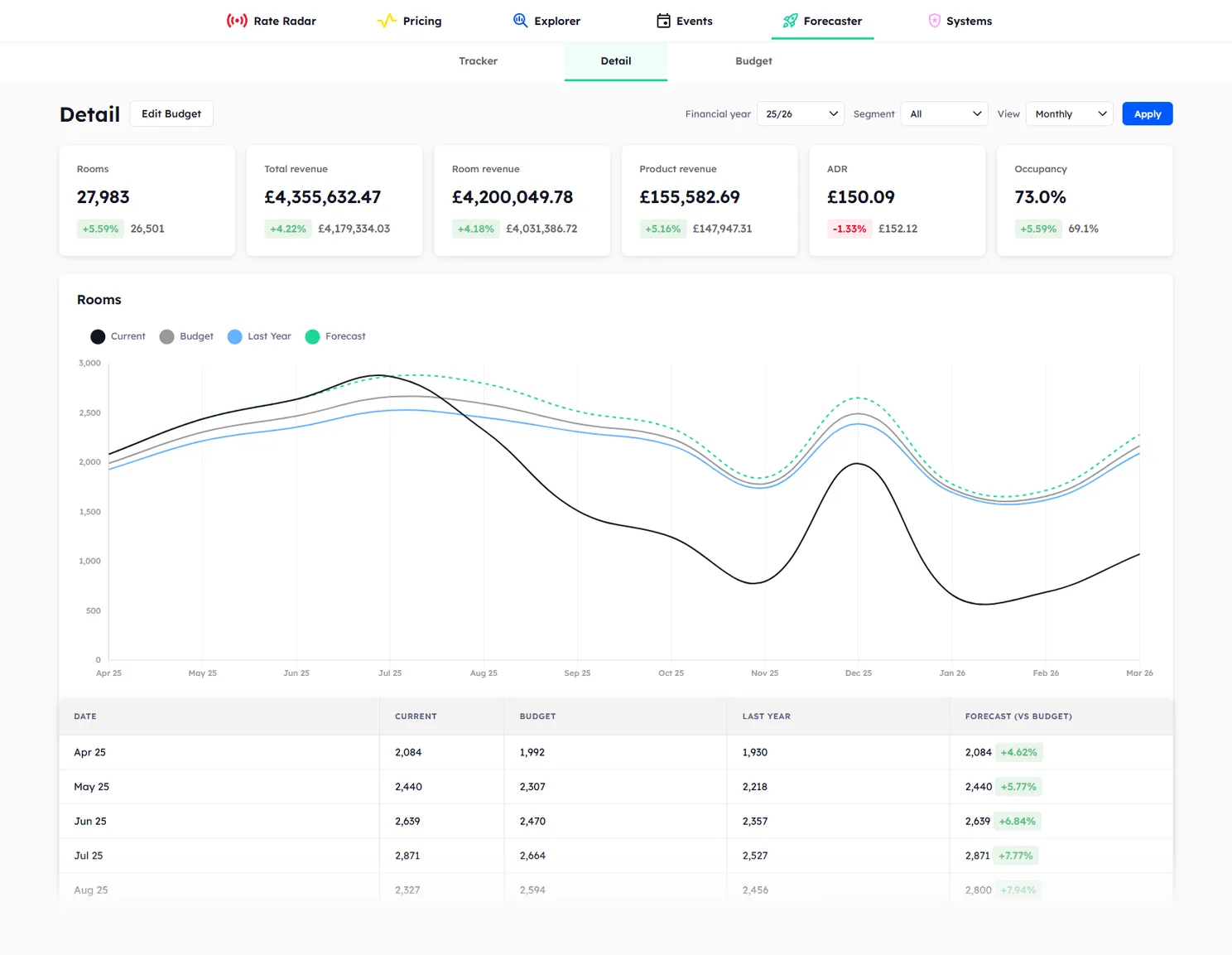
Task: Click the Edit Budget button
Action: tap(171, 113)
